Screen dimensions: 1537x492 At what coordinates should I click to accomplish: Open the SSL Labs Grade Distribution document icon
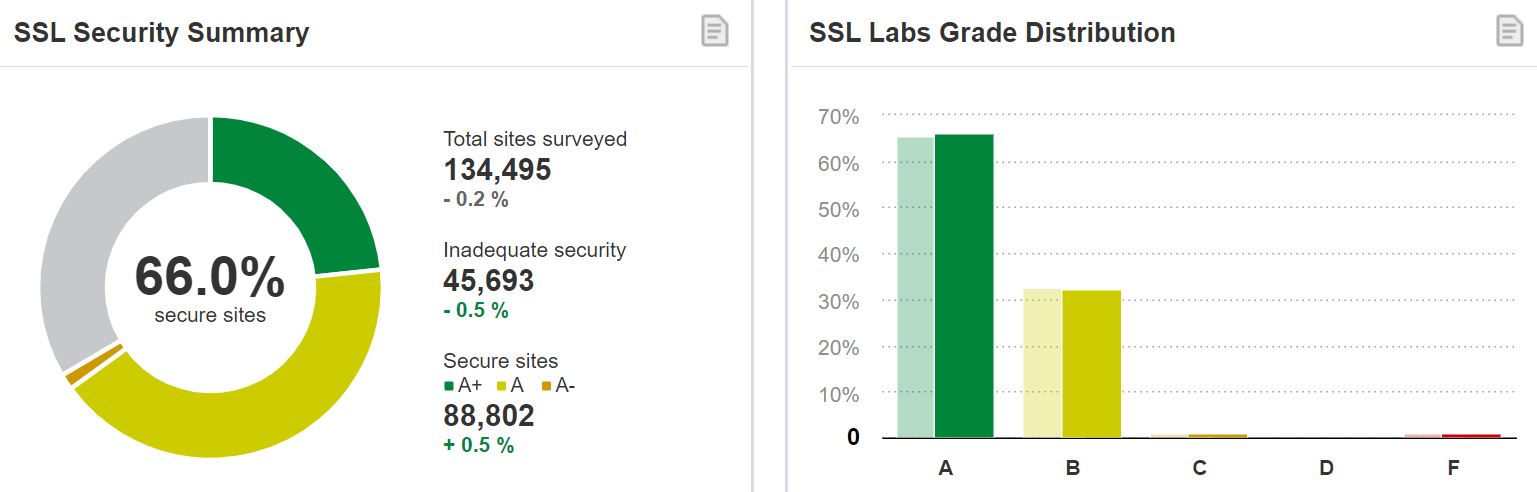pyautogui.click(x=1509, y=31)
